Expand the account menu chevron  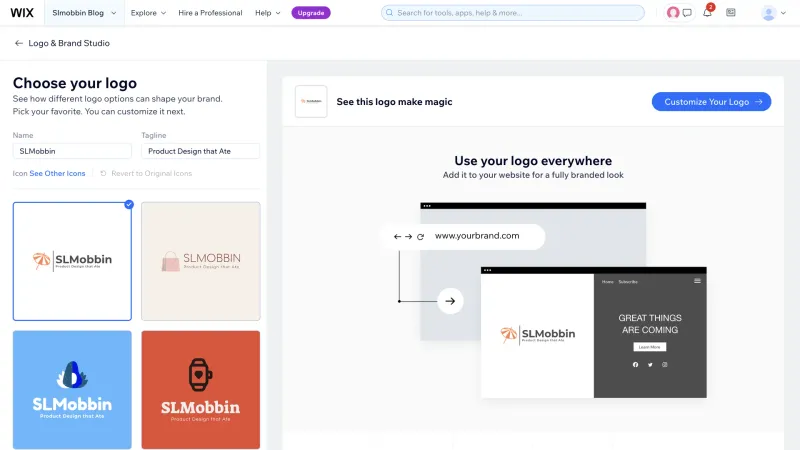click(x=783, y=13)
